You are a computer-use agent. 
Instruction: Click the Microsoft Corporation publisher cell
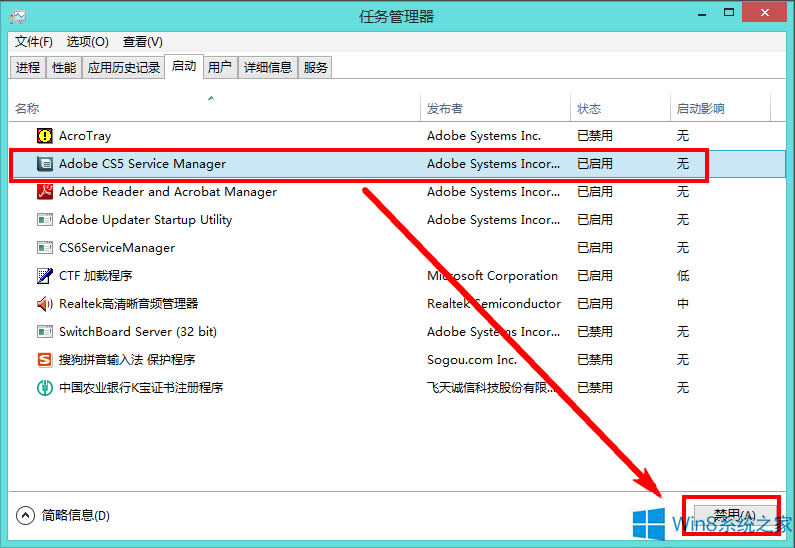492,276
